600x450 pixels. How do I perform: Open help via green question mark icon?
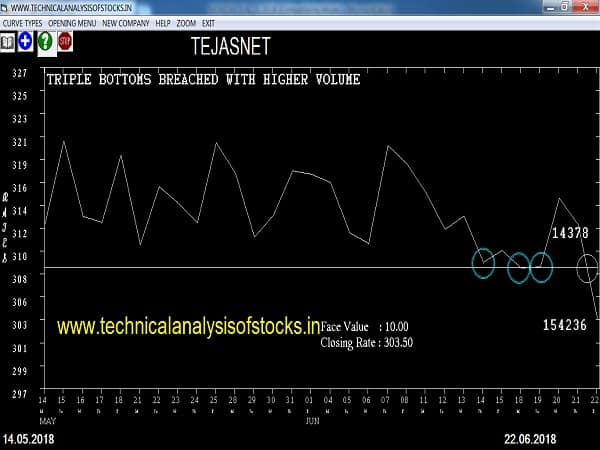[x=45, y=42]
